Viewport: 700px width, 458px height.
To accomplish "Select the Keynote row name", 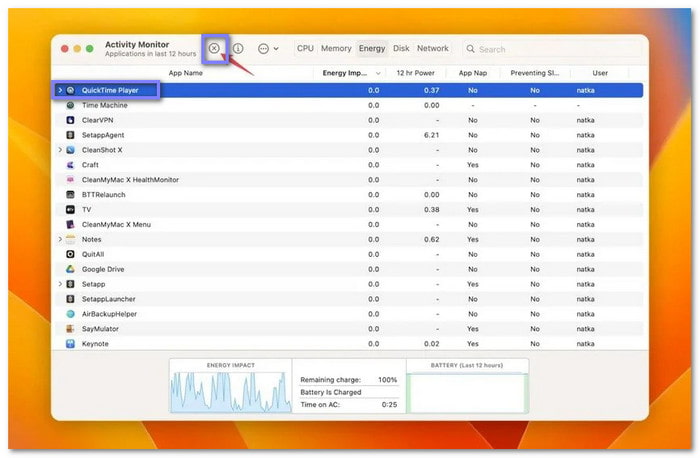I will pos(95,344).
